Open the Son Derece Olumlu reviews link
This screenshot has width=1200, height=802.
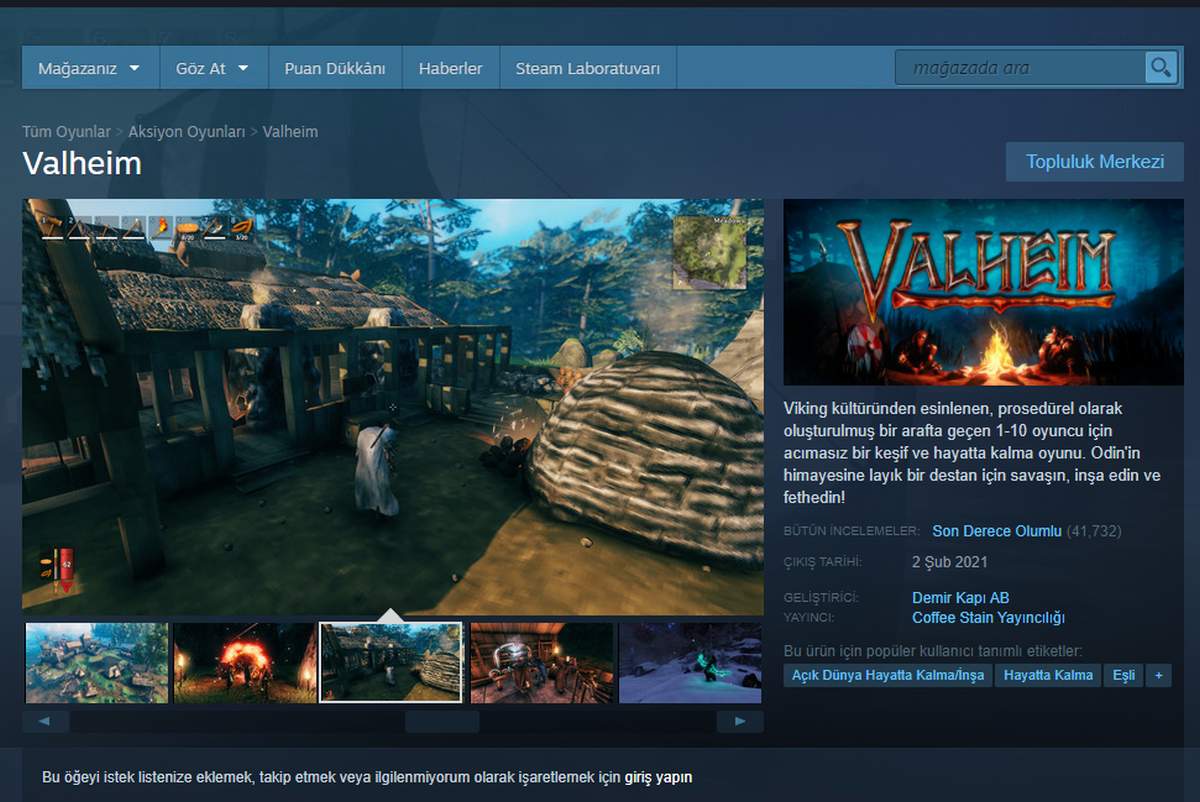[997, 531]
